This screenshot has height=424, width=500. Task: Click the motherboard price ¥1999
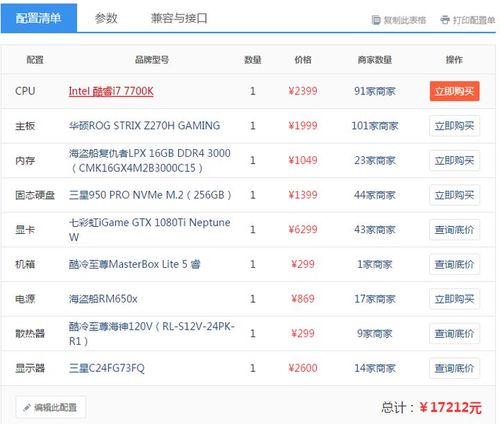tap(303, 126)
